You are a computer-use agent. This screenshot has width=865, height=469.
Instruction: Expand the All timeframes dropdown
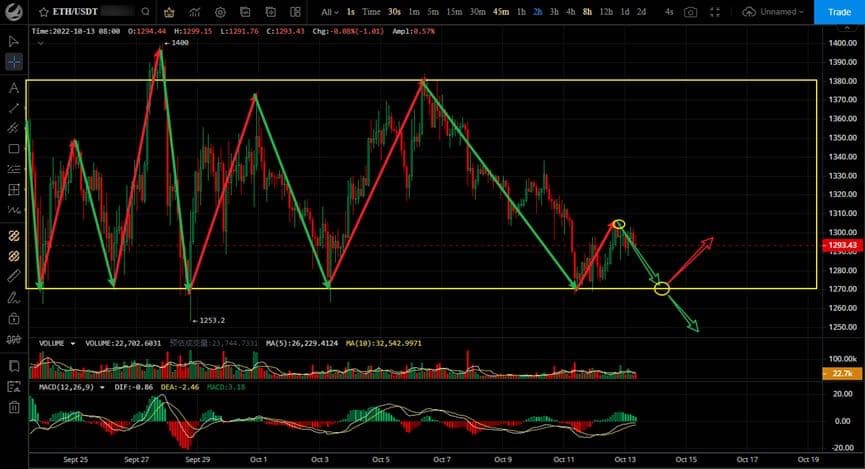330,12
